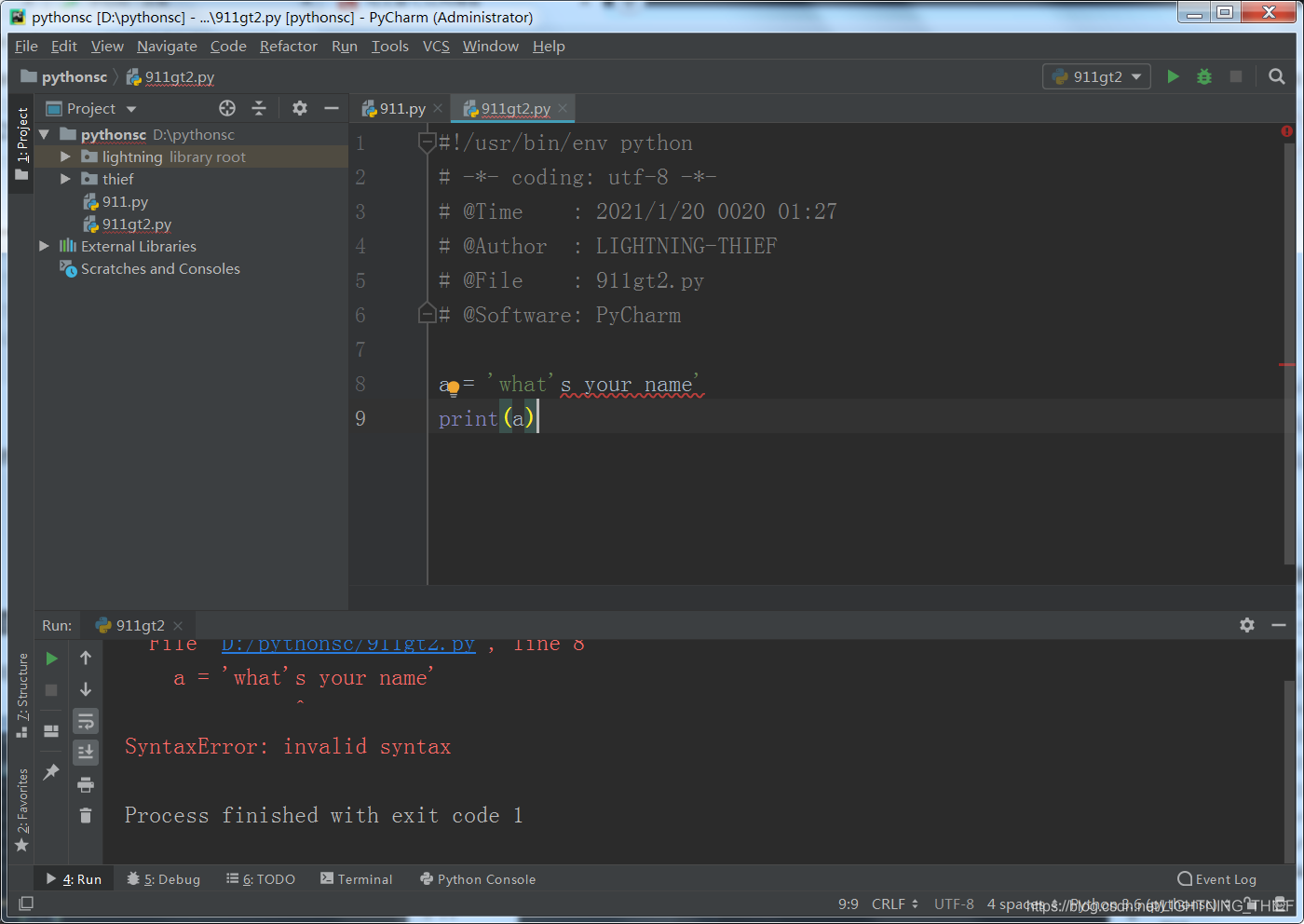The image size is (1304, 924).
Task: Click pythonsc breadcrumb in navigation bar
Action: (x=64, y=76)
